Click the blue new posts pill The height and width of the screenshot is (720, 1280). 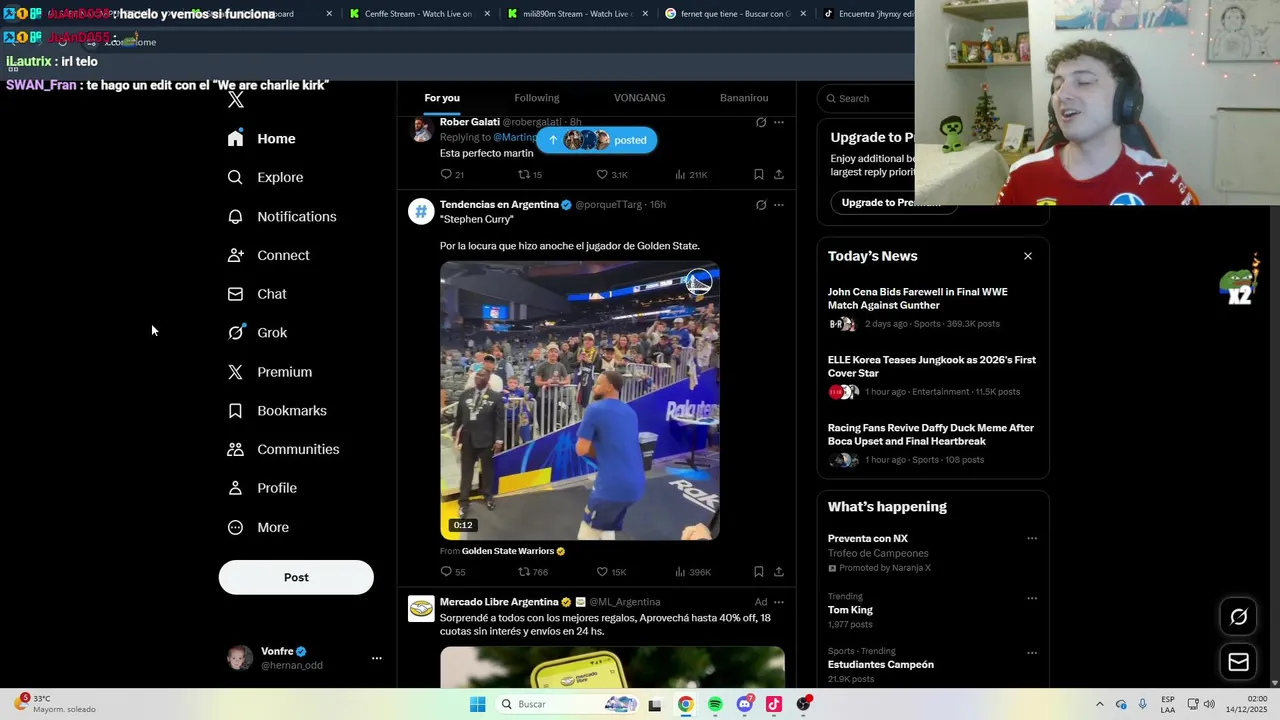(597, 140)
